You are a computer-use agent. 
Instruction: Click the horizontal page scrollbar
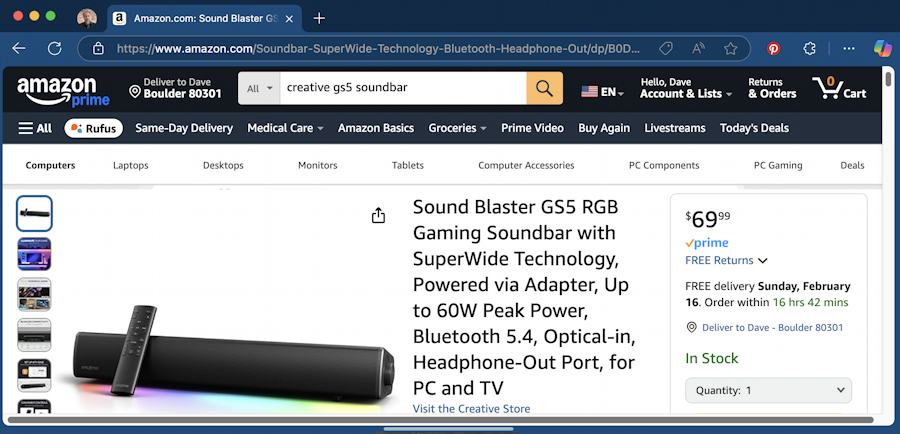point(440,420)
